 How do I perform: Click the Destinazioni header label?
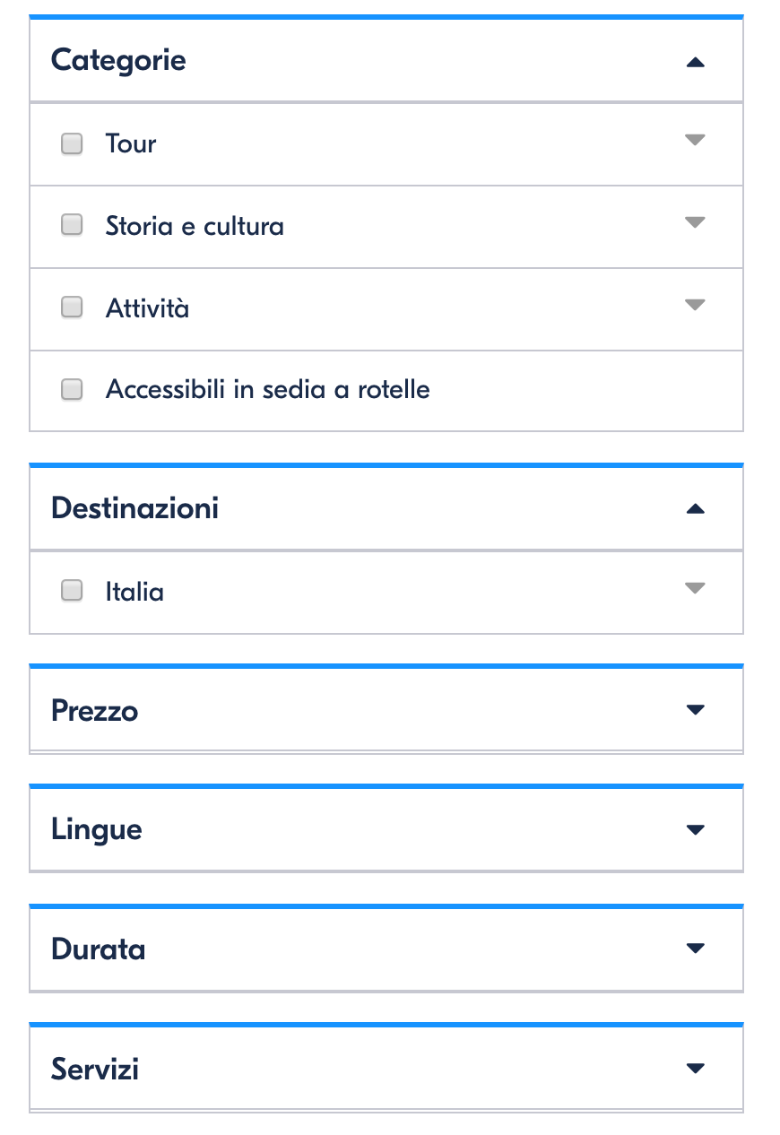pos(135,508)
